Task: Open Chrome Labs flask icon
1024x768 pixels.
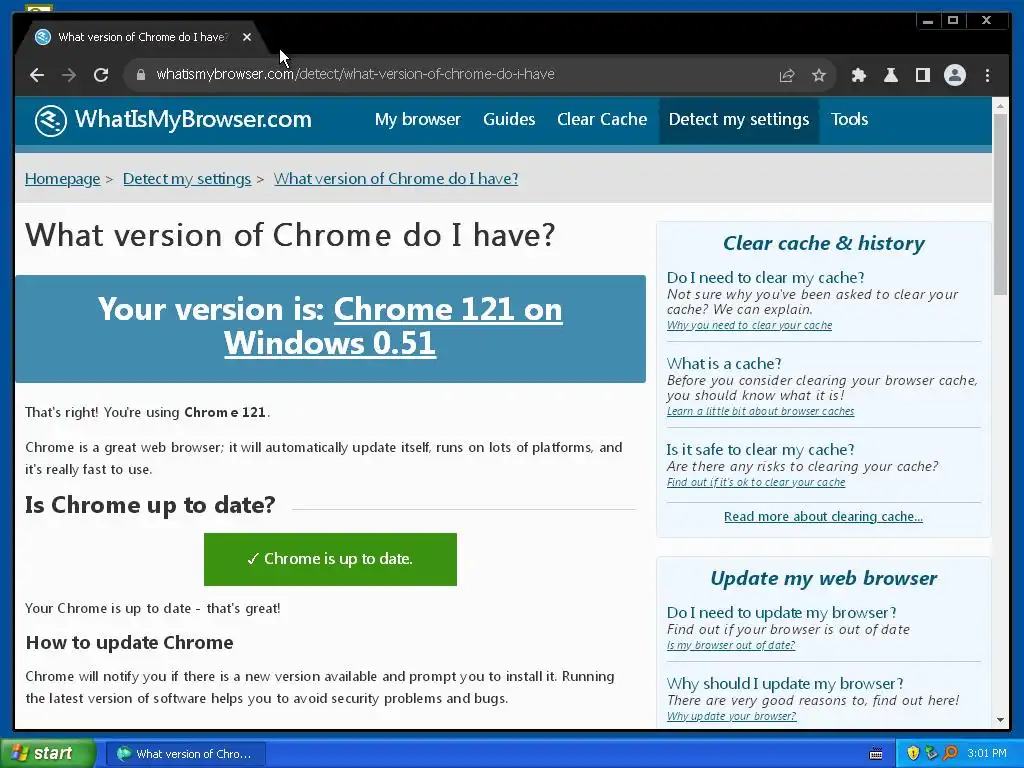Action: 891,75
